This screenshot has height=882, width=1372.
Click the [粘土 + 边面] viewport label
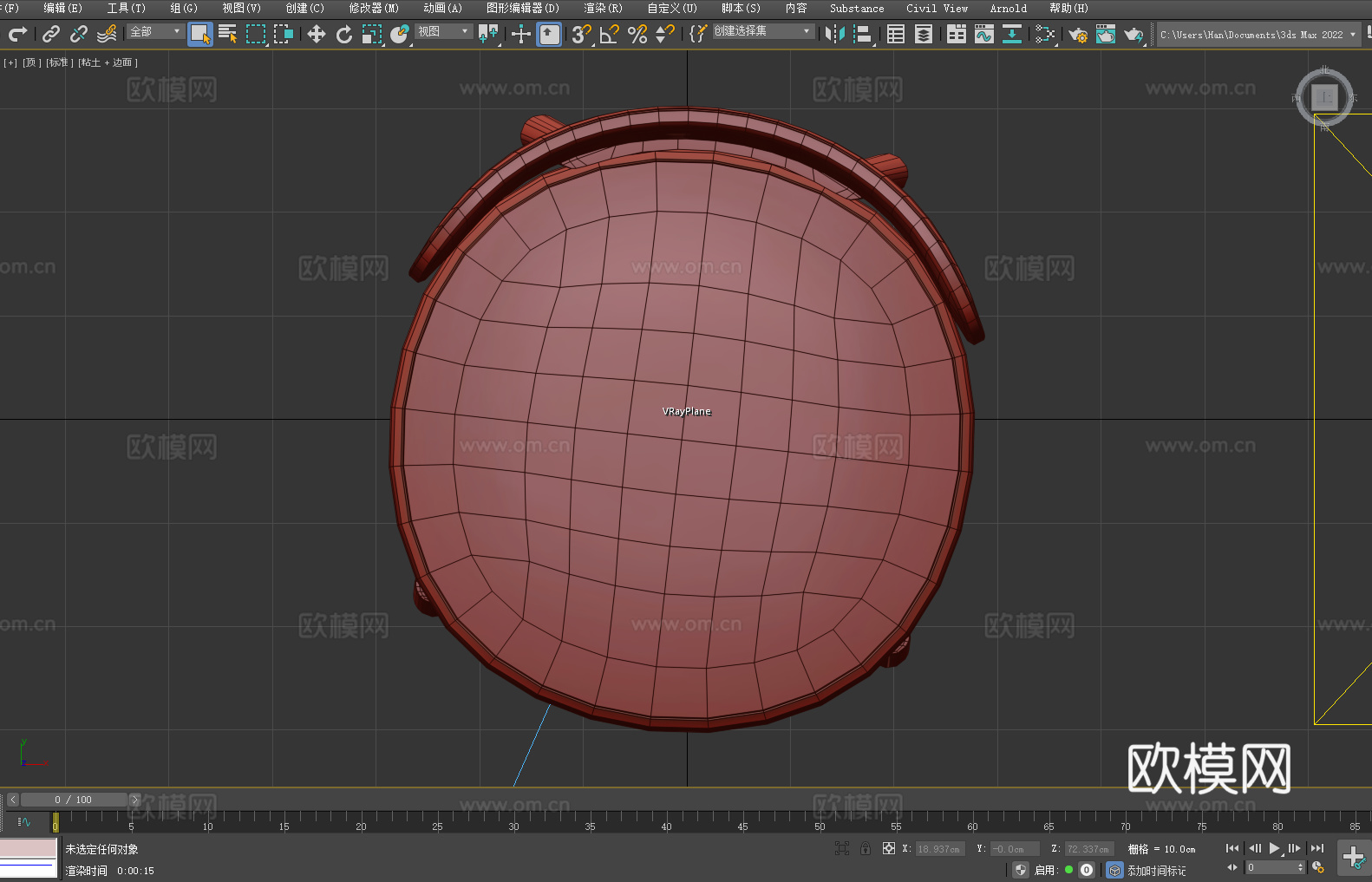[x=108, y=62]
